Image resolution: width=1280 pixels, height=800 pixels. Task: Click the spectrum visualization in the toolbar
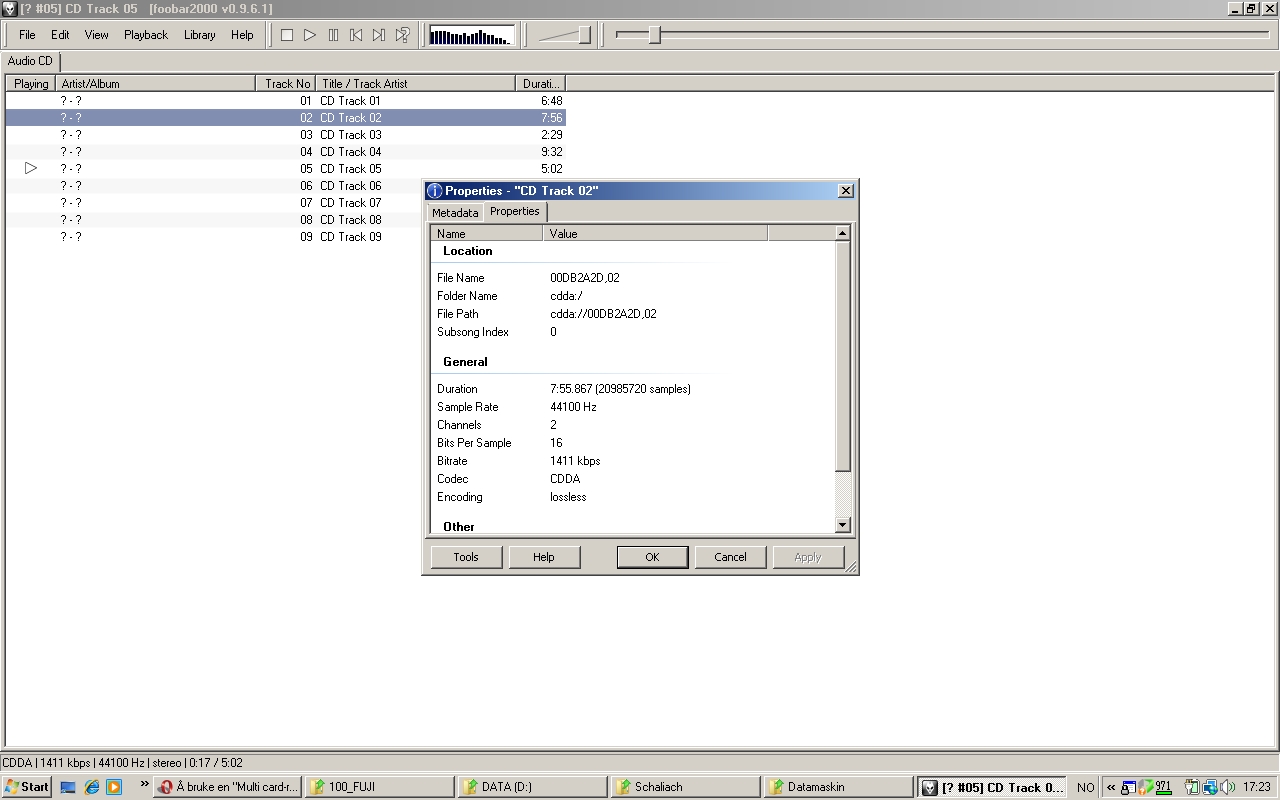pos(471,36)
